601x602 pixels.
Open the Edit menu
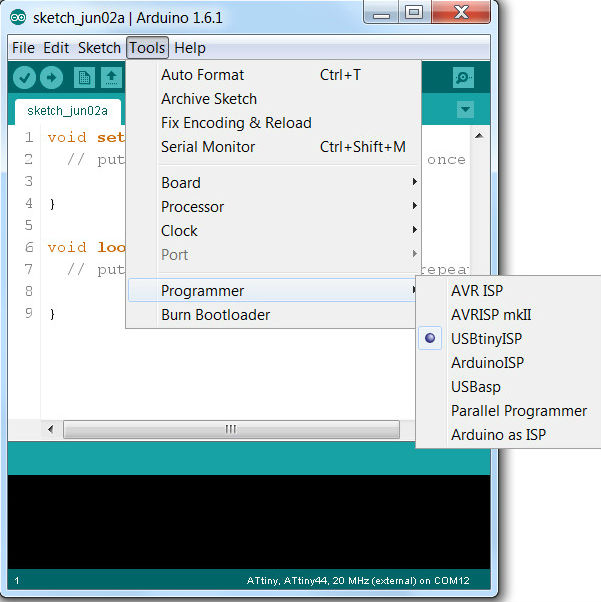pyautogui.click(x=56, y=48)
